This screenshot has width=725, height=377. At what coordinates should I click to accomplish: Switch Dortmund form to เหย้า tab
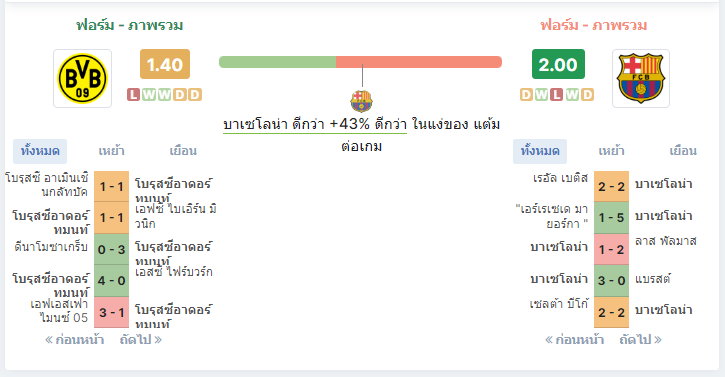[111, 151]
